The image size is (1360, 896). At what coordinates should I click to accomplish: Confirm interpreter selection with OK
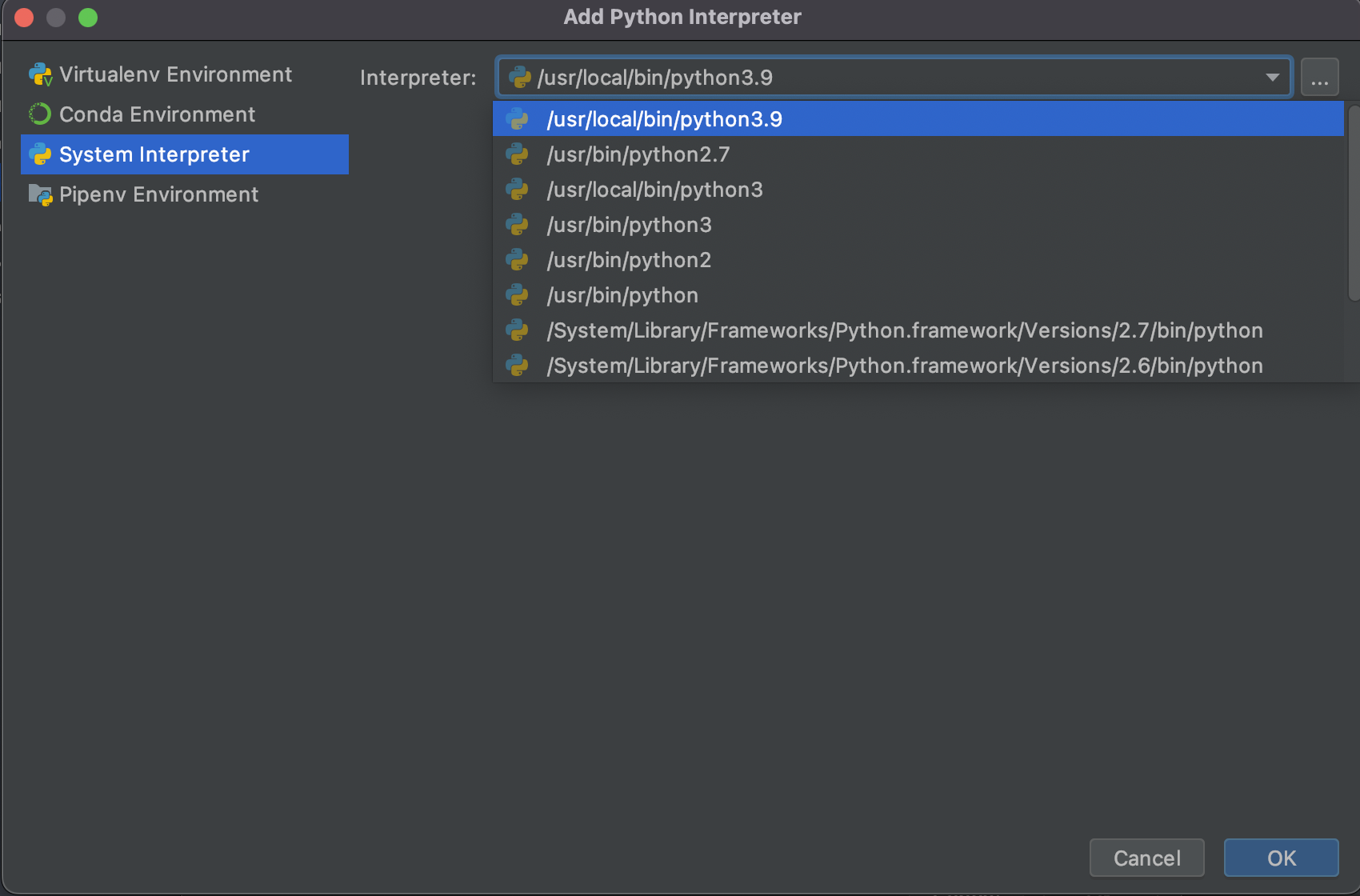[x=1281, y=857]
